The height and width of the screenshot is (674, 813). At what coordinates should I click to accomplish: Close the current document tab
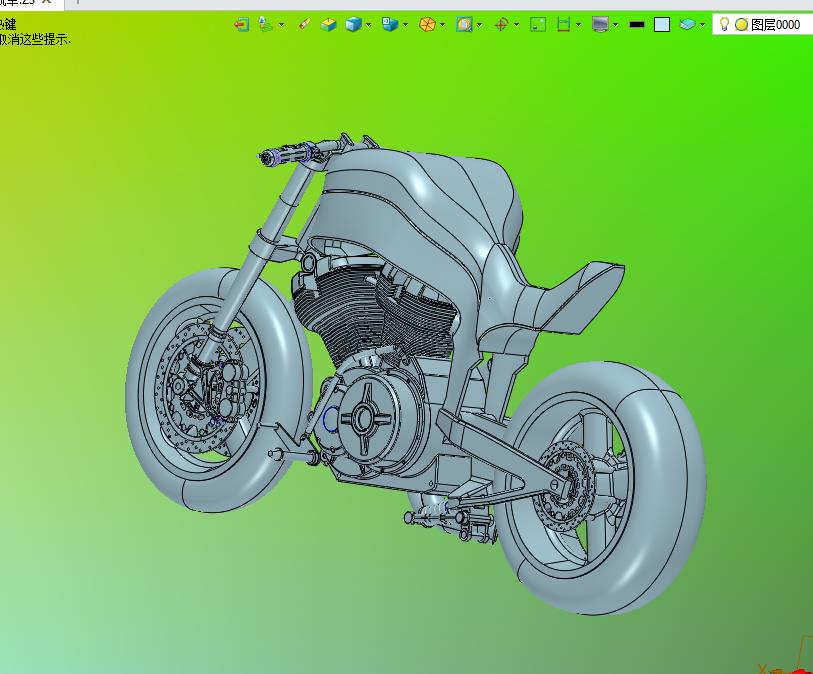tap(46, 2)
